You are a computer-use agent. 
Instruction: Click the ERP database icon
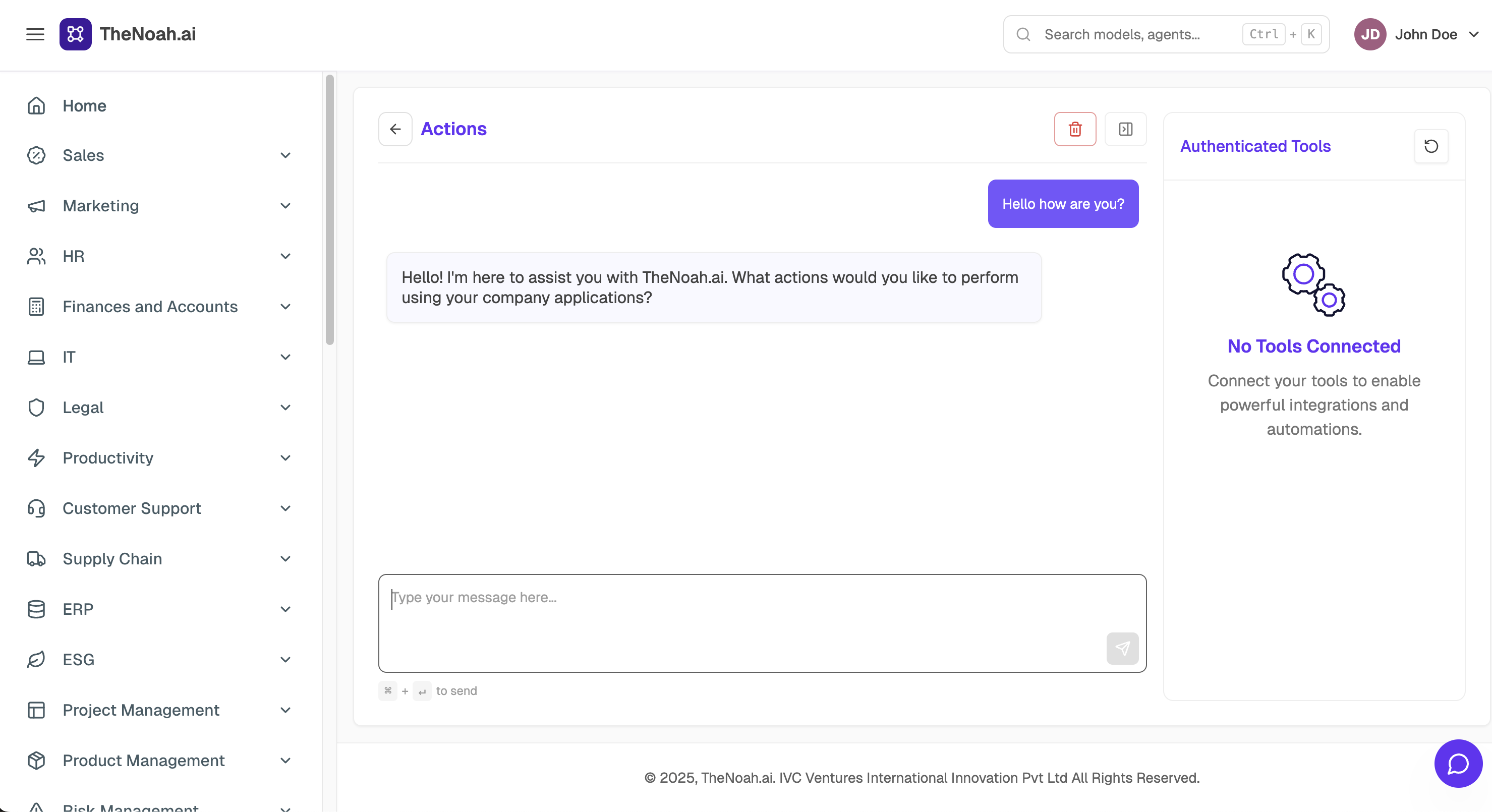[36, 609]
